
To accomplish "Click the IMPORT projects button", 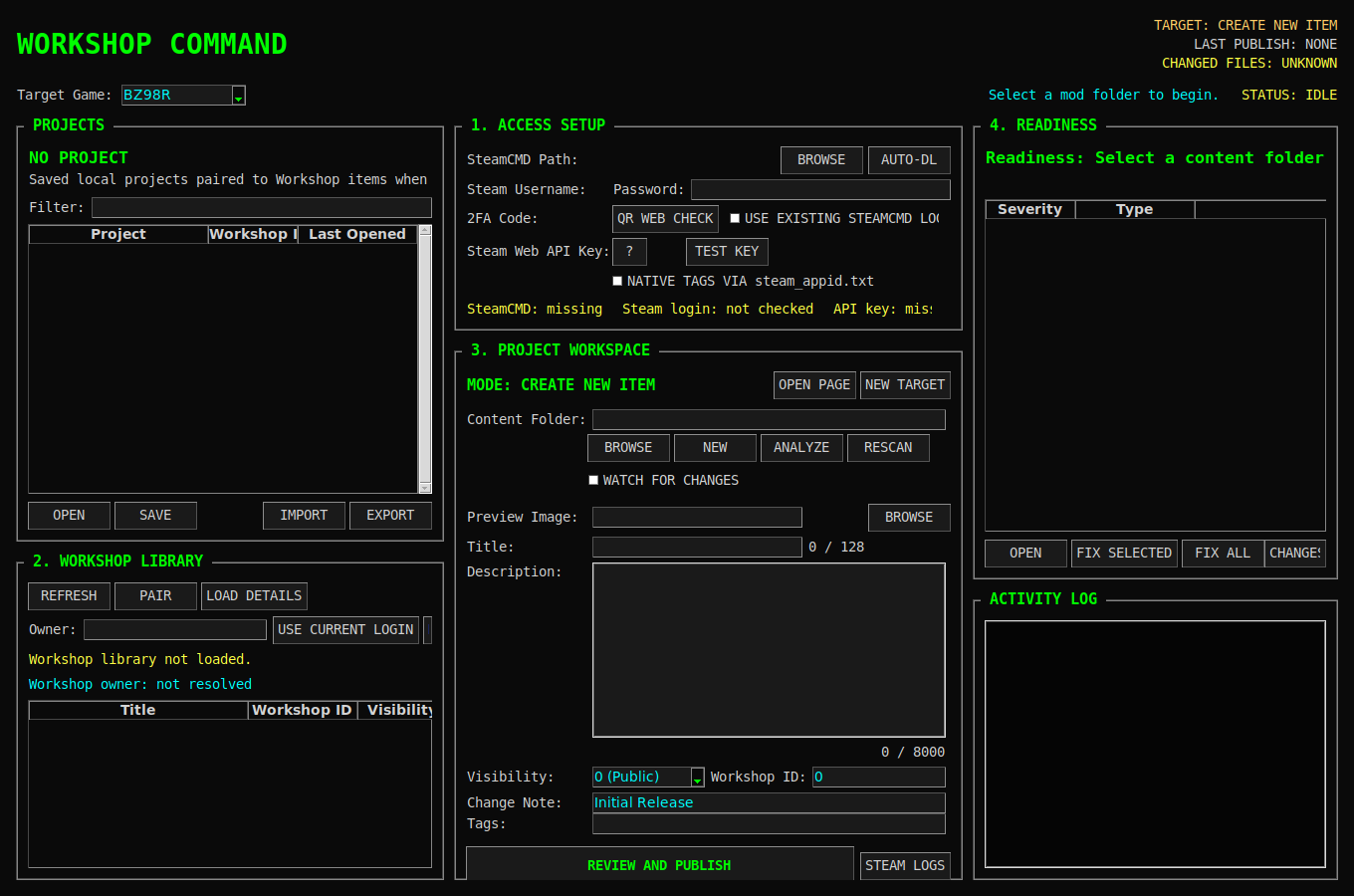I will point(304,515).
